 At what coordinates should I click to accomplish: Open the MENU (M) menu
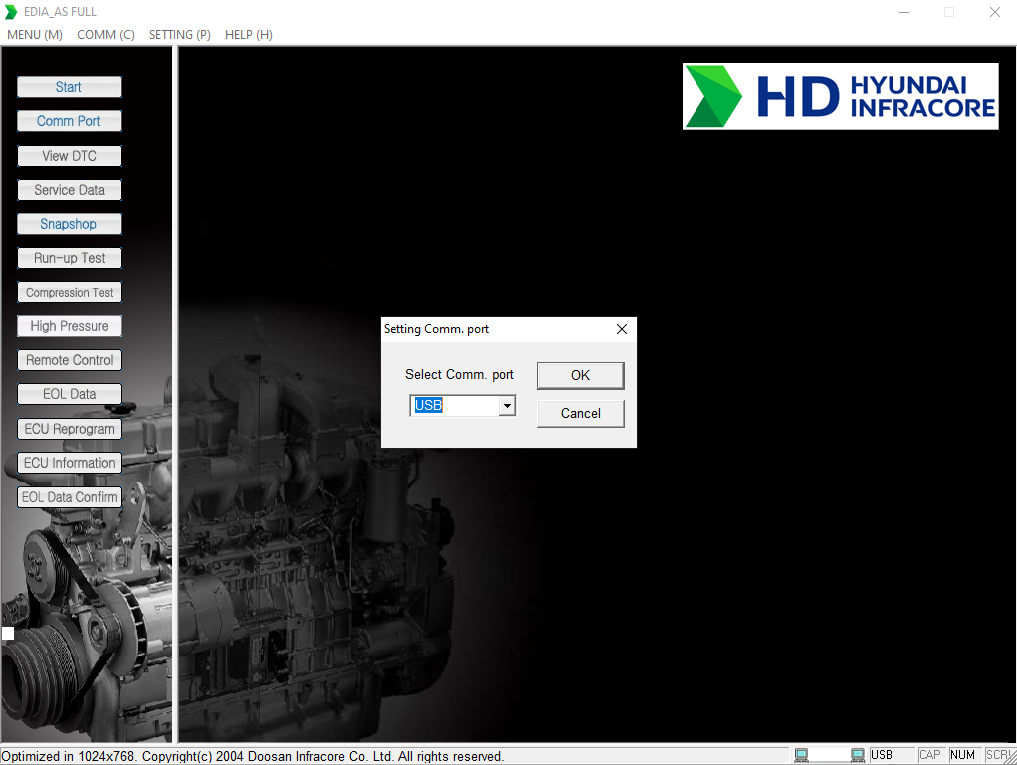(35, 34)
